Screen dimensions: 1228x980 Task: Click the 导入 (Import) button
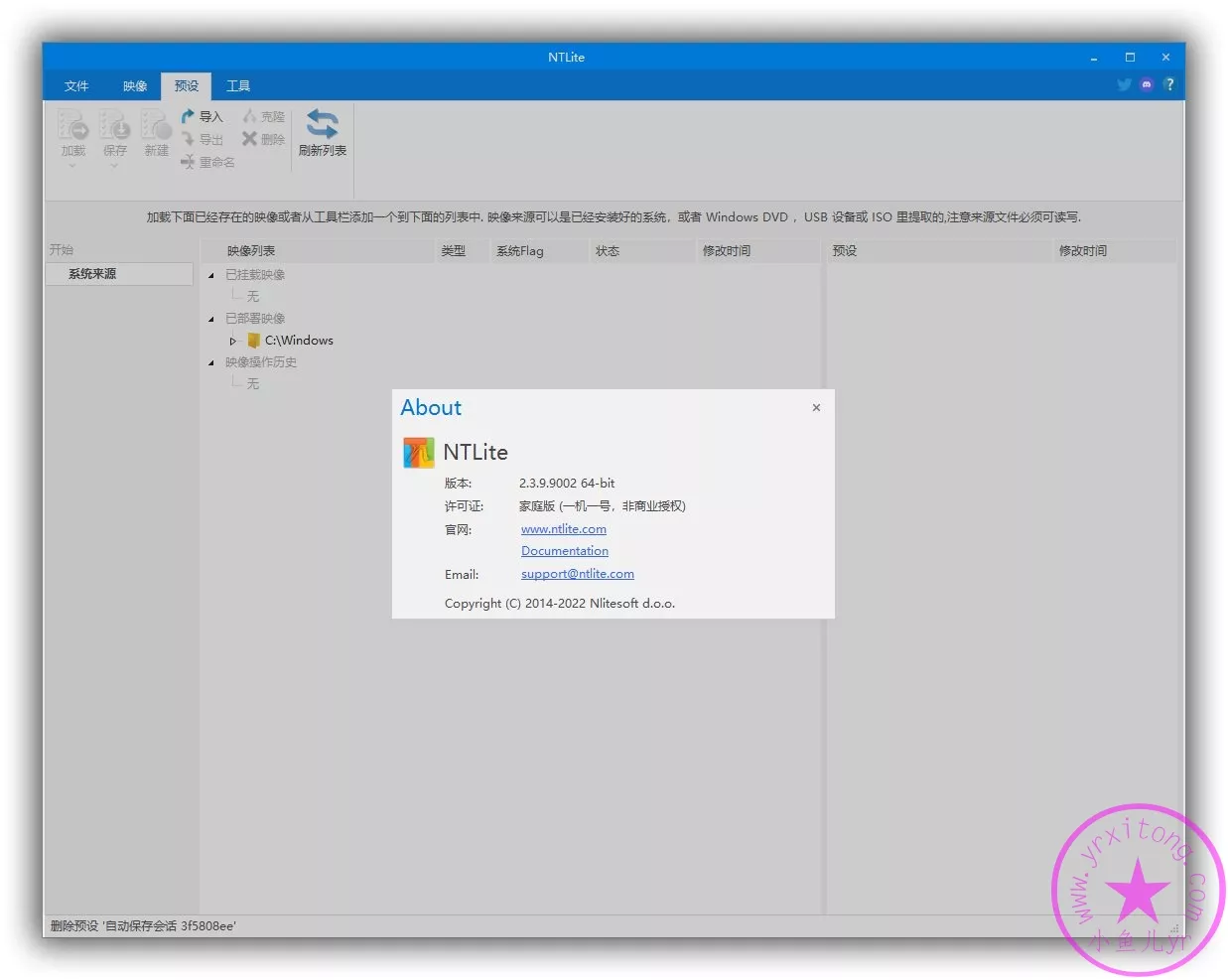tap(203, 116)
